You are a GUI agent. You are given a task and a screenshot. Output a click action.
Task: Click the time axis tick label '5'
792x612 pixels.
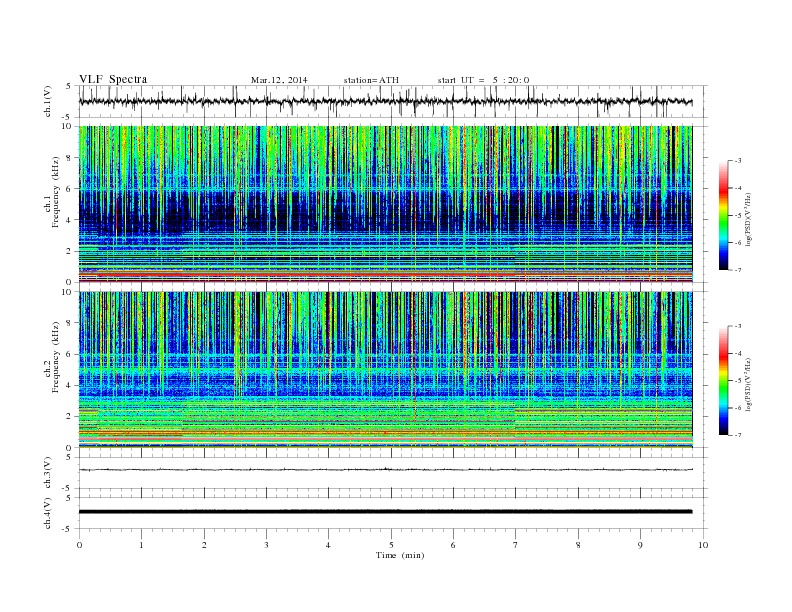391,545
